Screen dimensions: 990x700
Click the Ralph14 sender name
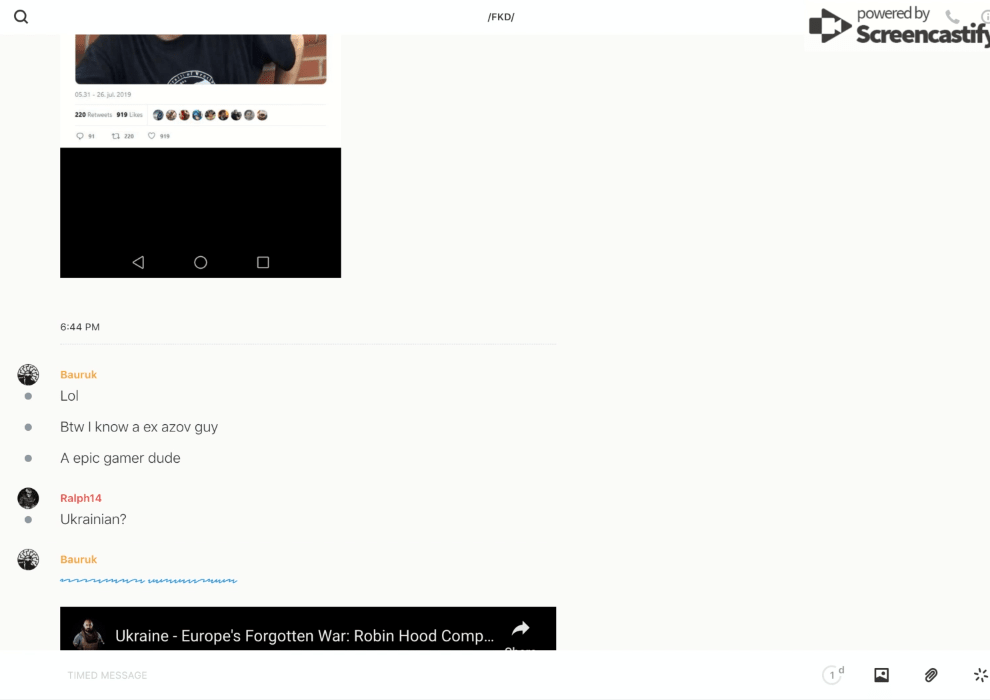[x=81, y=498]
